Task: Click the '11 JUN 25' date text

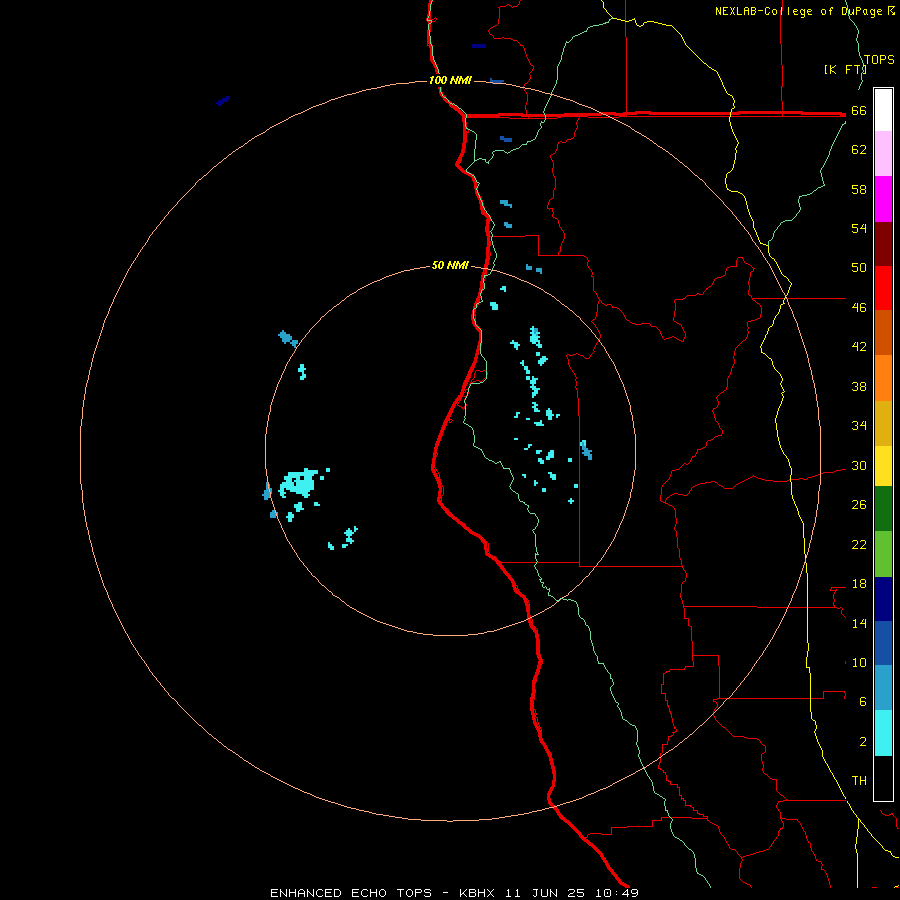Action: [545, 893]
